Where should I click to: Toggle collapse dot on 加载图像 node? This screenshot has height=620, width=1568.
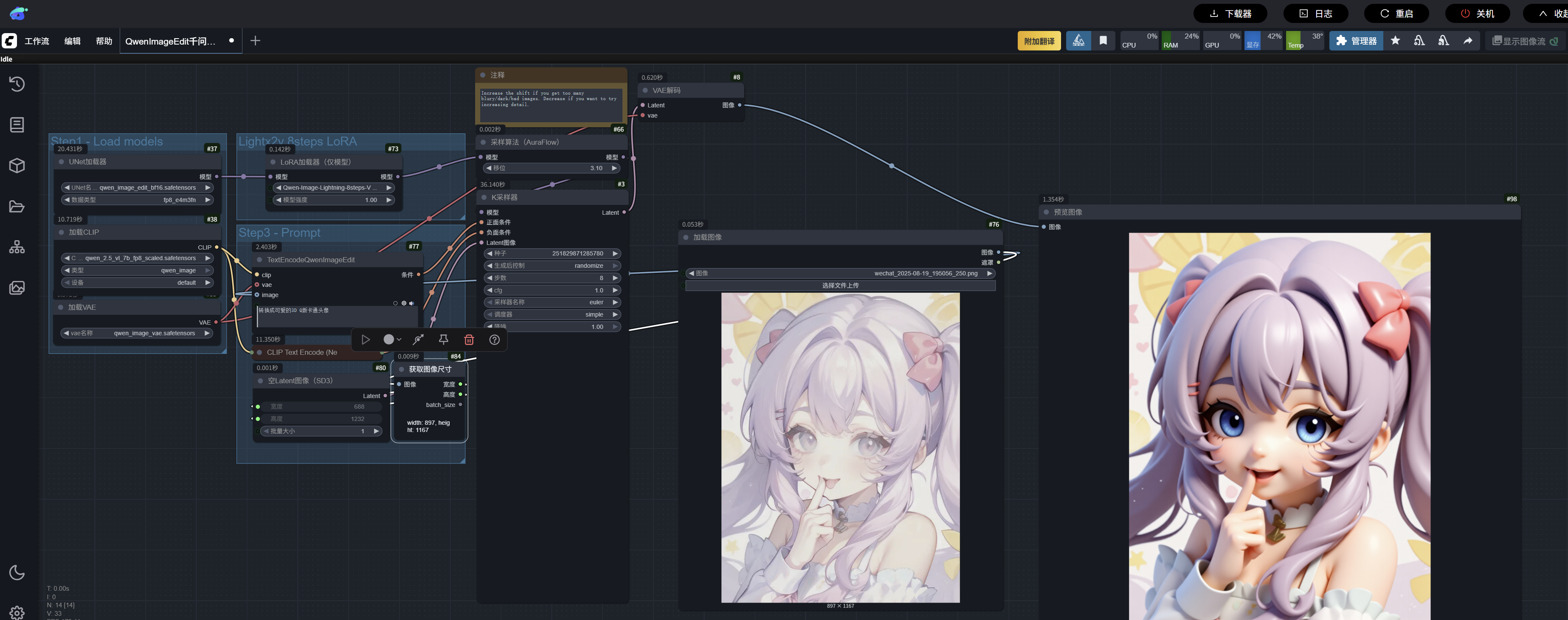click(686, 237)
